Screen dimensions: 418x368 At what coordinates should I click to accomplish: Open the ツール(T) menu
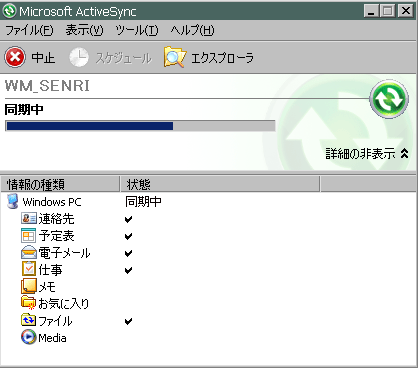coord(137,30)
